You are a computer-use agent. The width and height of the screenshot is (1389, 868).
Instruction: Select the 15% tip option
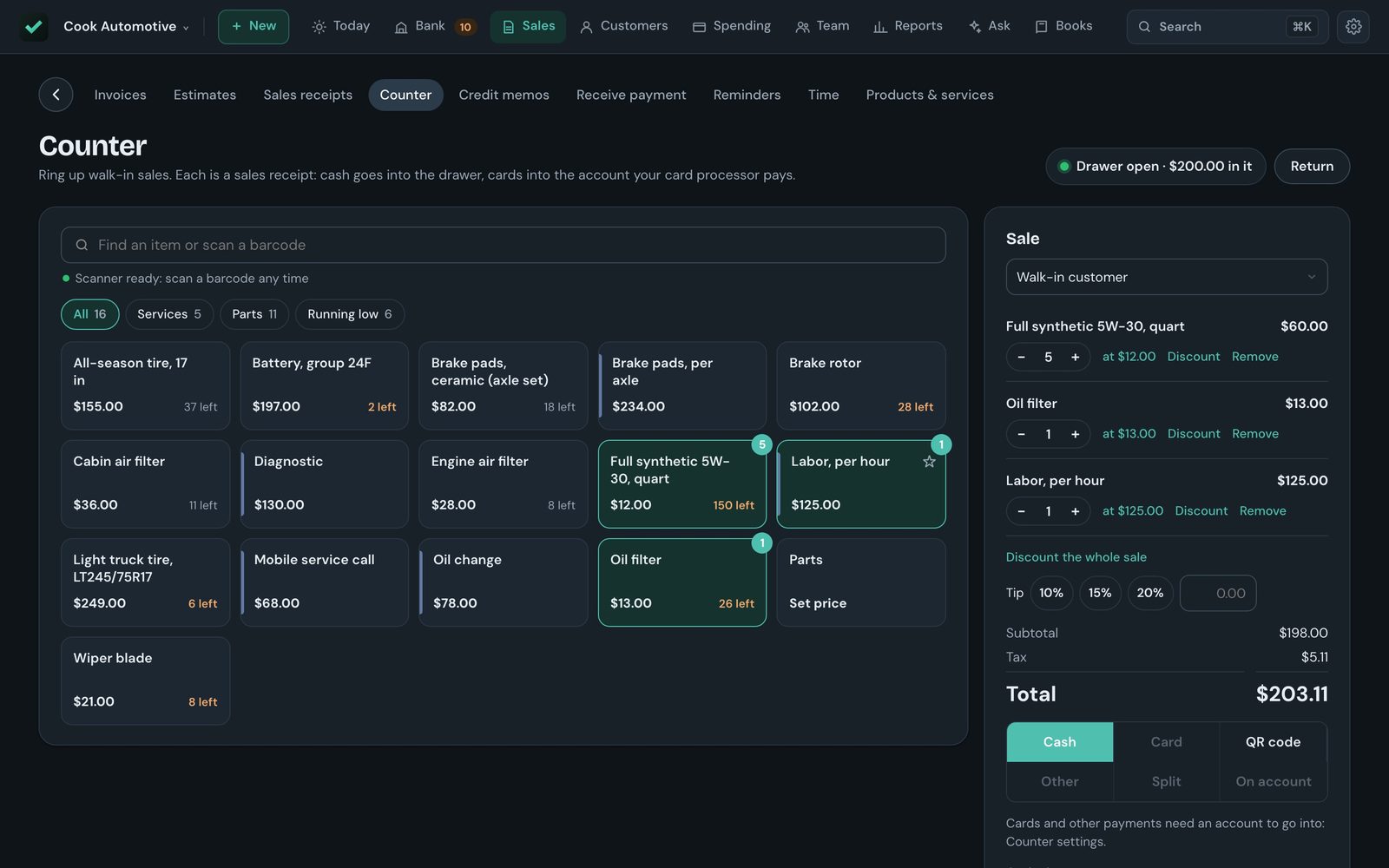1100,593
